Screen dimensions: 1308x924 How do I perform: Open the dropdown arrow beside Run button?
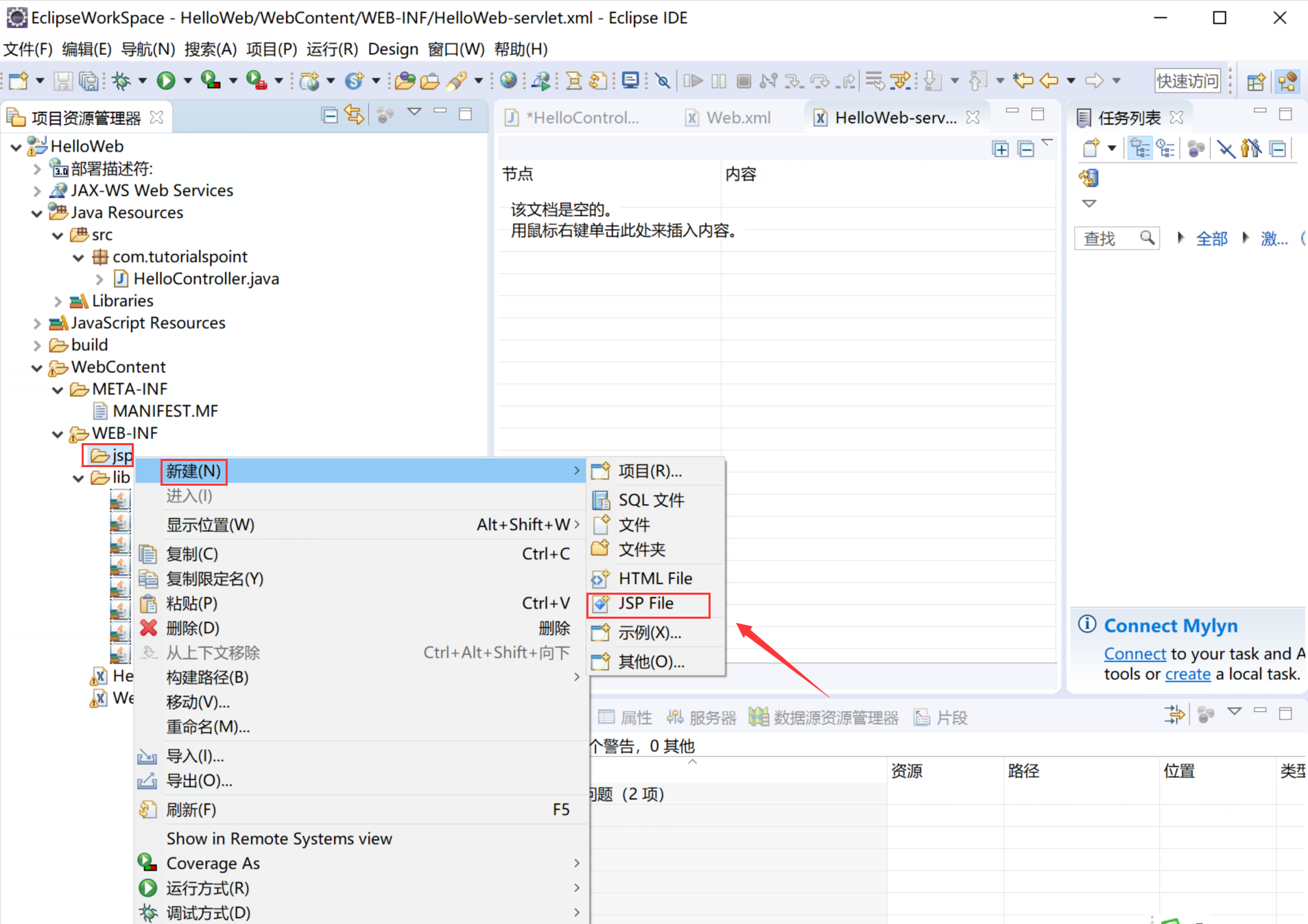(x=187, y=81)
